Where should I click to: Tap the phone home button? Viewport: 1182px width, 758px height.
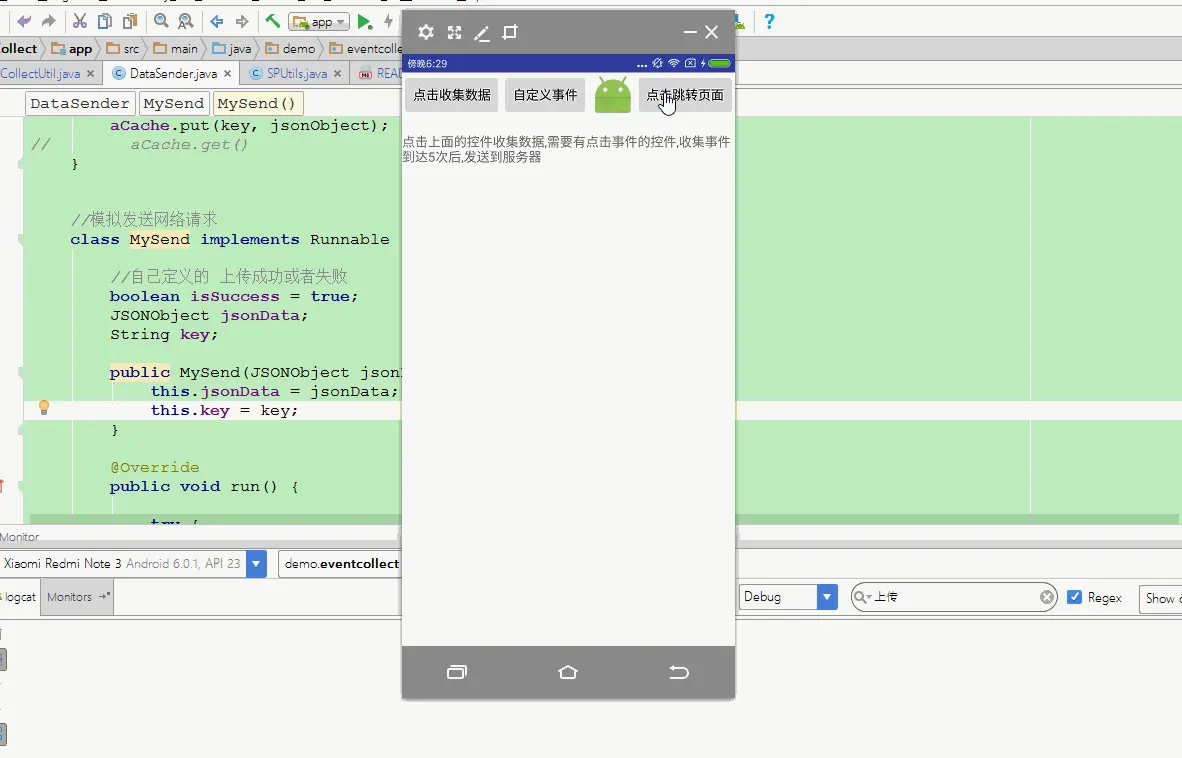click(x=568, y=672)
